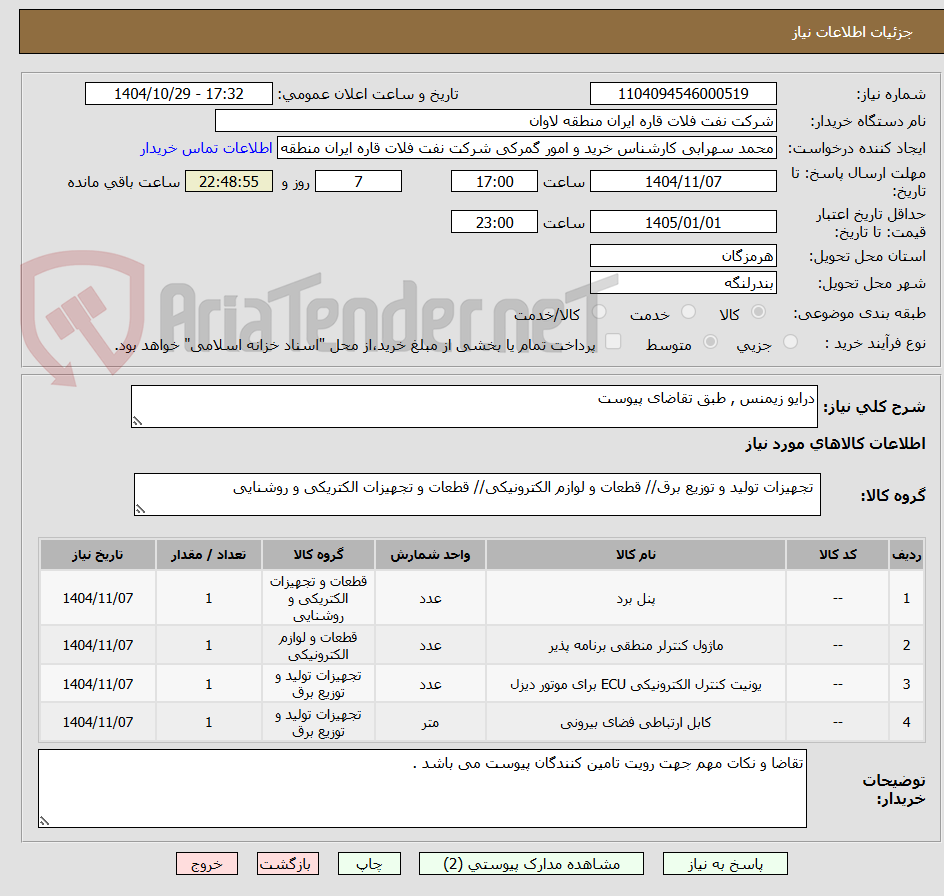The image size is (944, 896).
Task: Click the بندرلنگه city field
Action: click(x=683, y=282)
